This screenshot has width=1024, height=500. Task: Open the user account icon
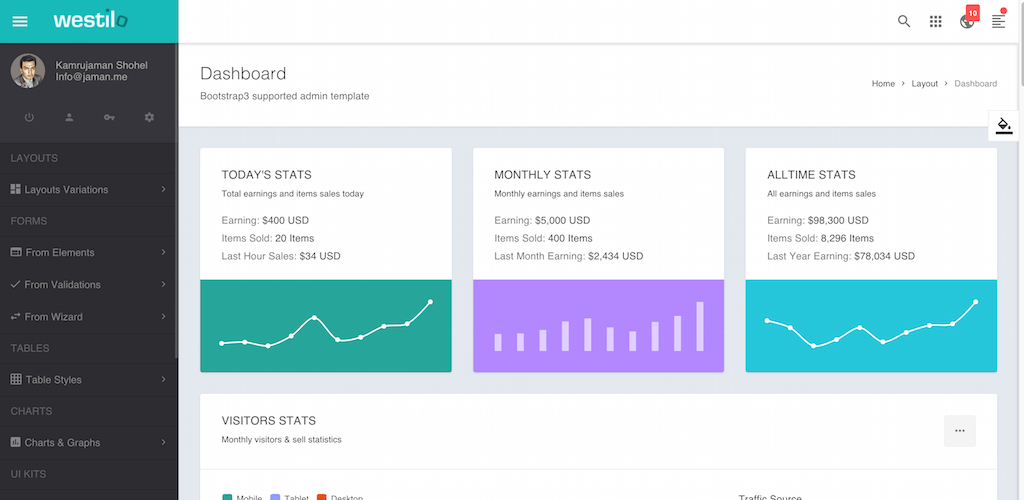(69, 117)
